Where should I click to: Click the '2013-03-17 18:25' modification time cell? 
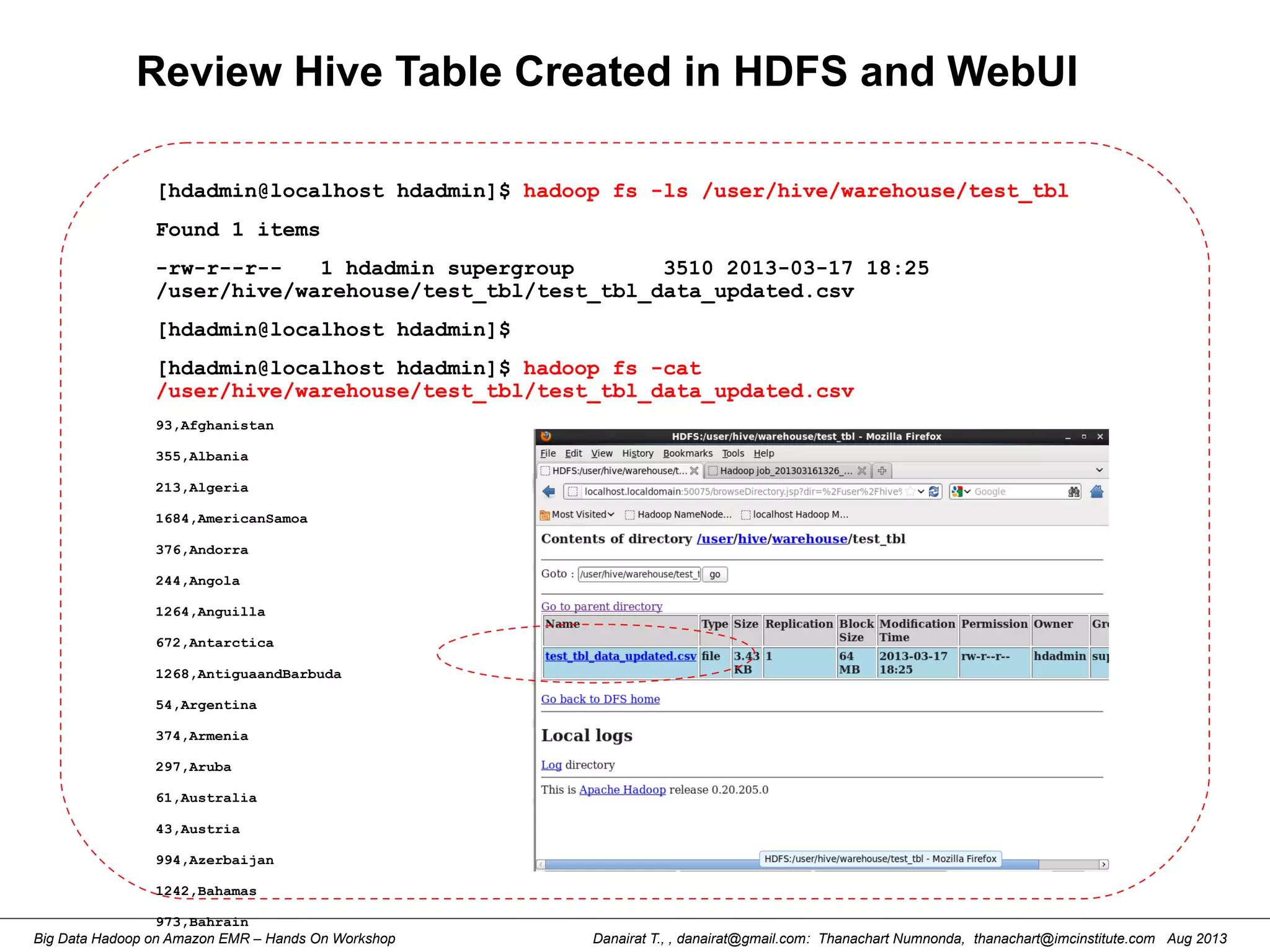(x=917, y=663)
